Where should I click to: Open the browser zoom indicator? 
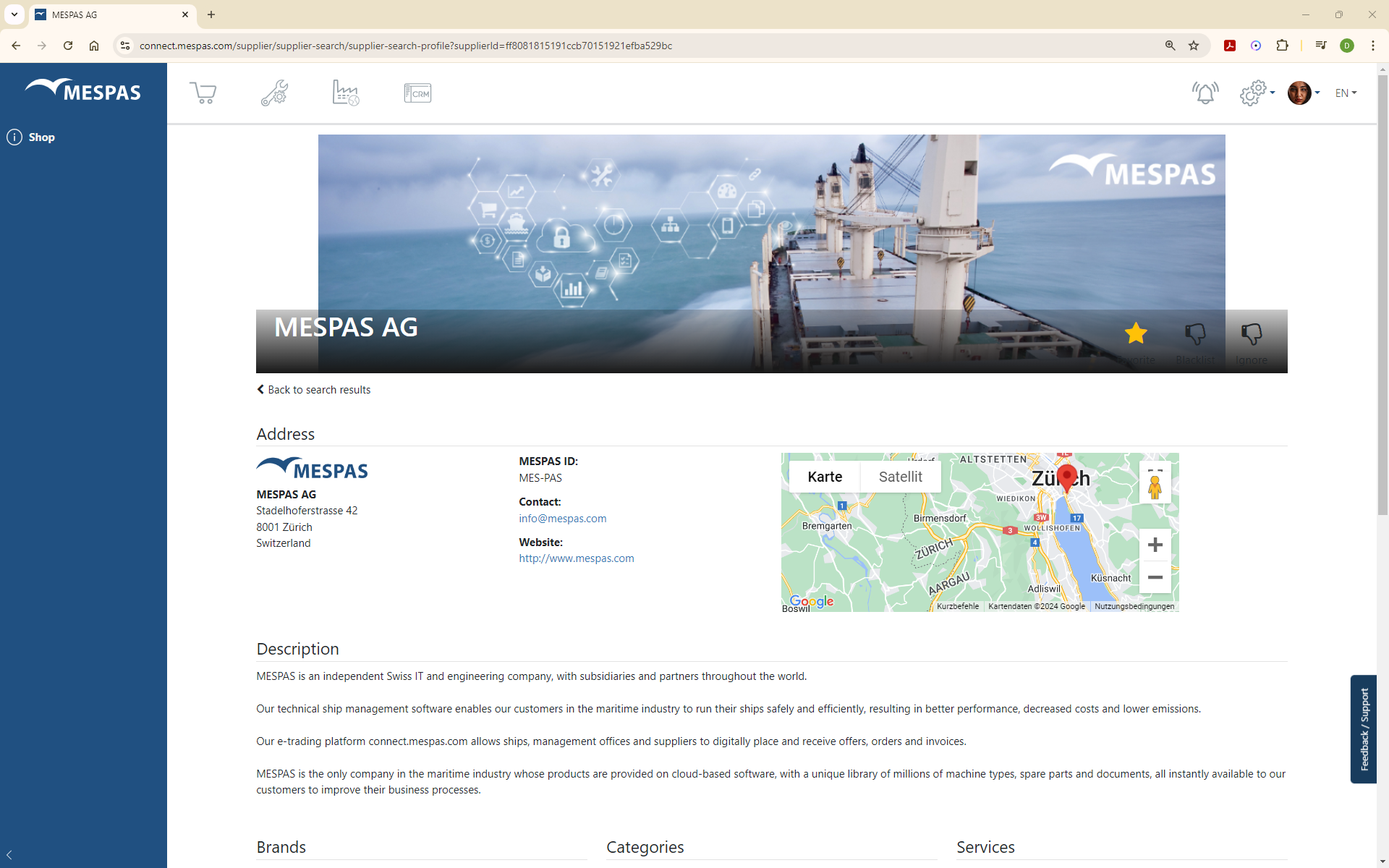pos(1170,46)
